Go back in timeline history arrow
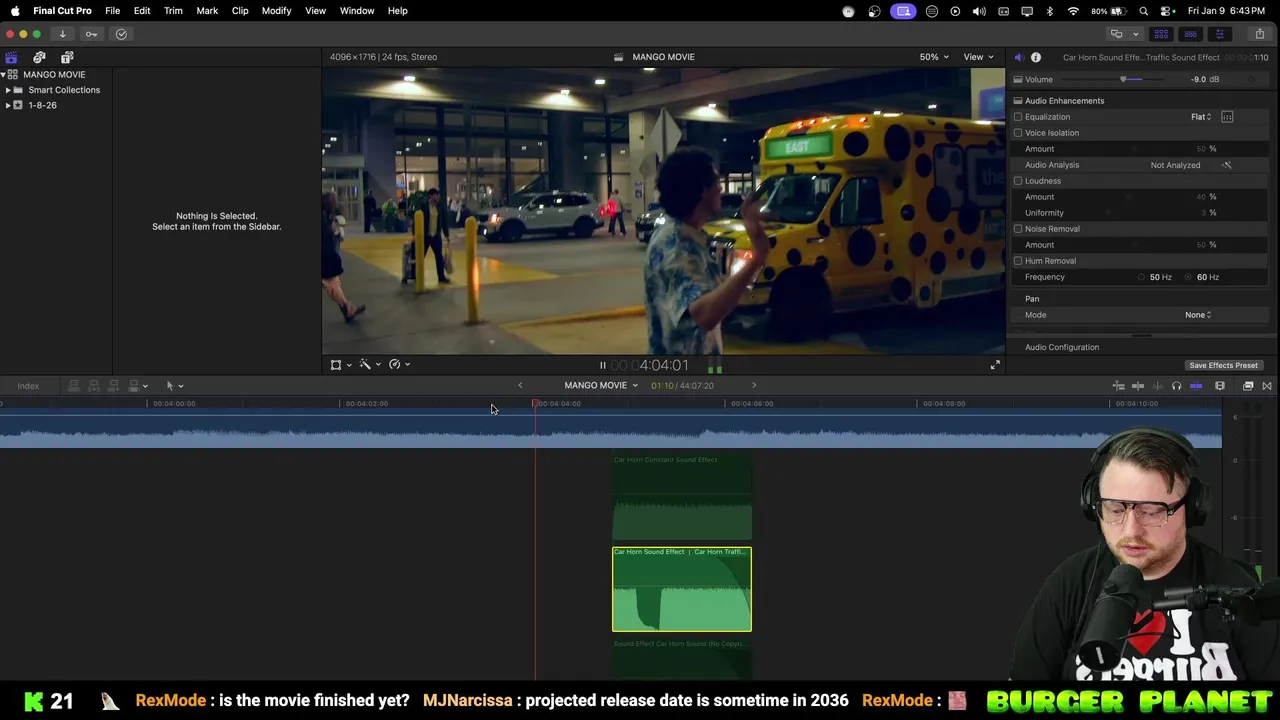Image resolution: width=1280 pixels, height=720 pixels. [520, 386]
